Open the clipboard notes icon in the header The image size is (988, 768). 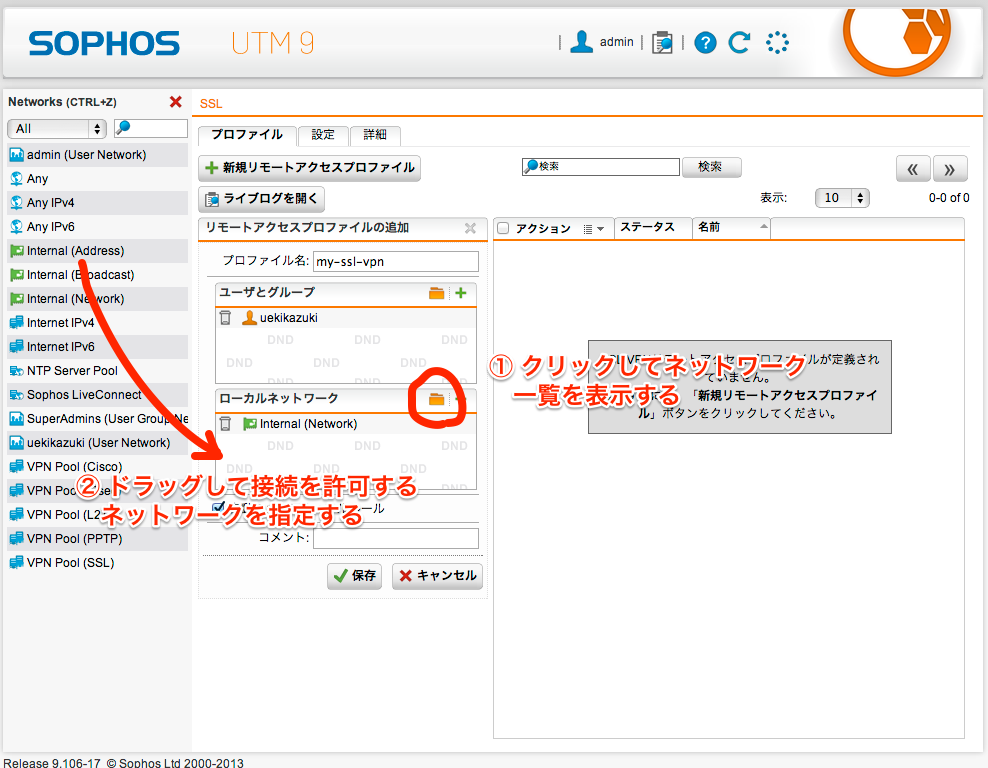(x=662, y=42)
